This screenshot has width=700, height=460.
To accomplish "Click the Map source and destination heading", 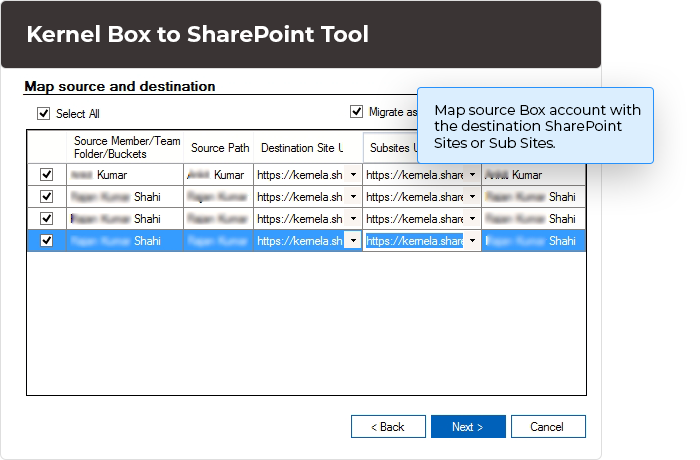I will [120, 86].
